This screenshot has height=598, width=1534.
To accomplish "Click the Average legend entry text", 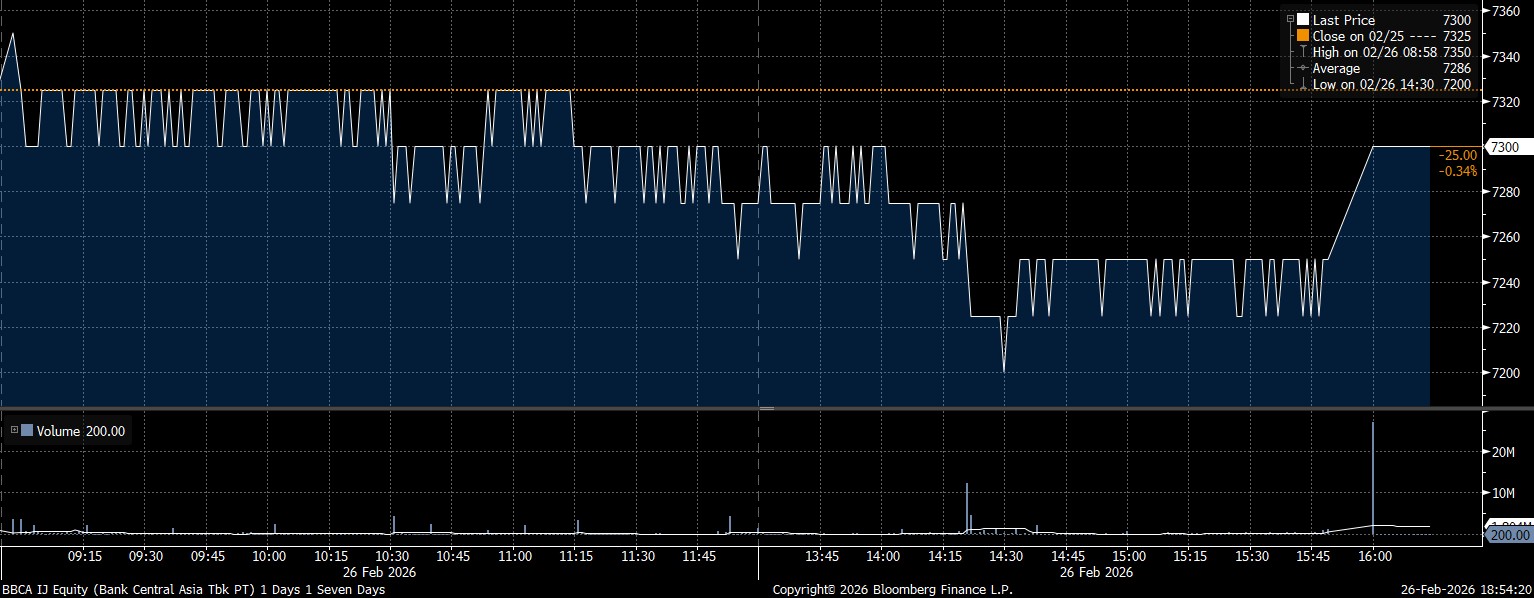I will 1336,68.
